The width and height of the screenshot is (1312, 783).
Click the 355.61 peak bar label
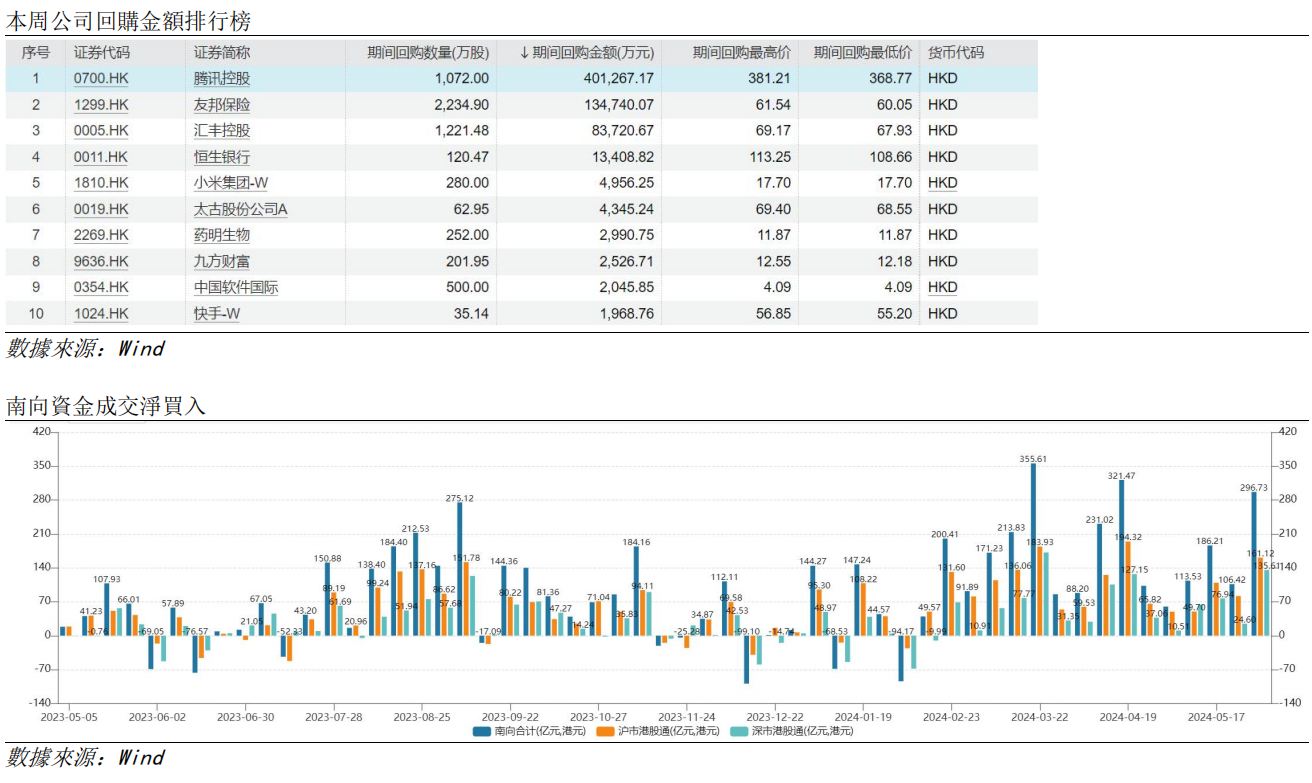(1032, 459)
